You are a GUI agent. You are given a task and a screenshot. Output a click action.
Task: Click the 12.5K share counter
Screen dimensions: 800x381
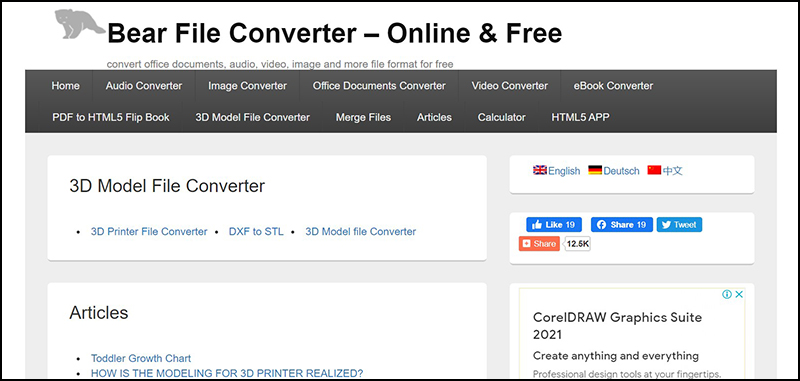(578, 244)
